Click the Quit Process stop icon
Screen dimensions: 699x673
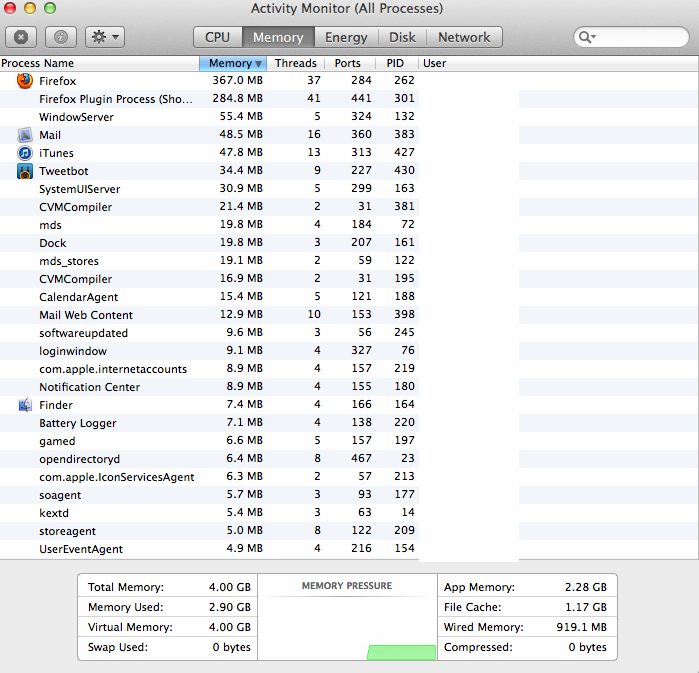(21, 37)
